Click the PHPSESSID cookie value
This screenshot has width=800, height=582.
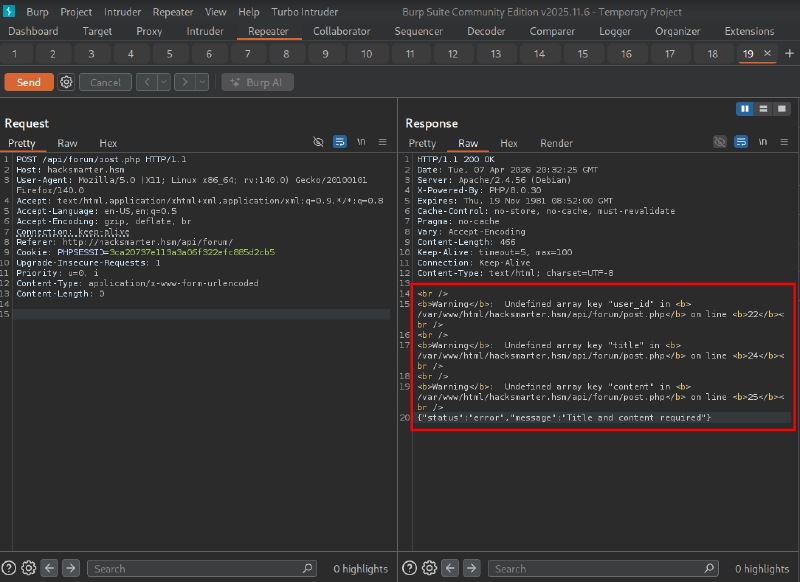click(192, 252)
